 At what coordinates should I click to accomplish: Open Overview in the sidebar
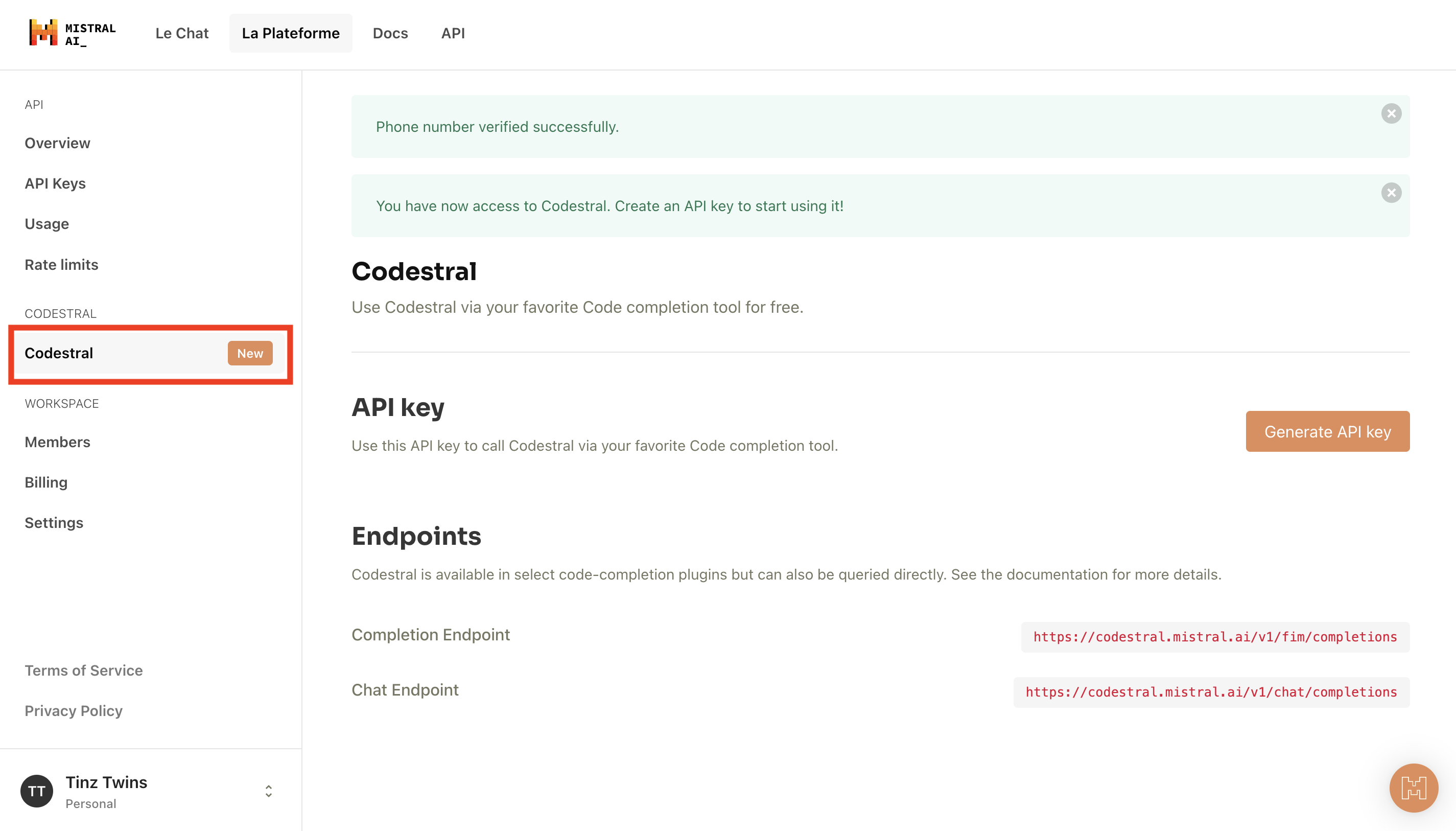click(x=57, y=143)
